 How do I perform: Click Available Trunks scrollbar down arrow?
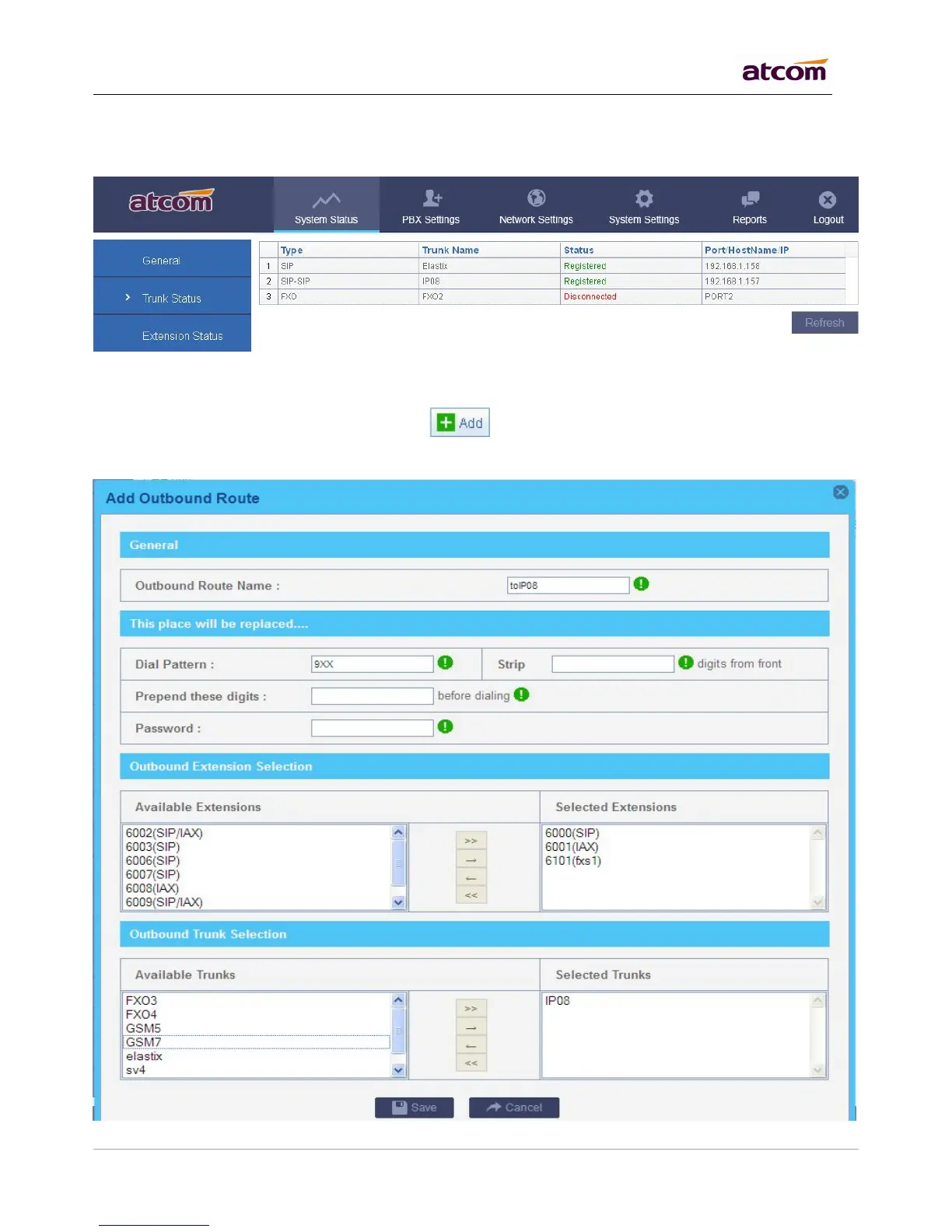[x=398, y=1070]
